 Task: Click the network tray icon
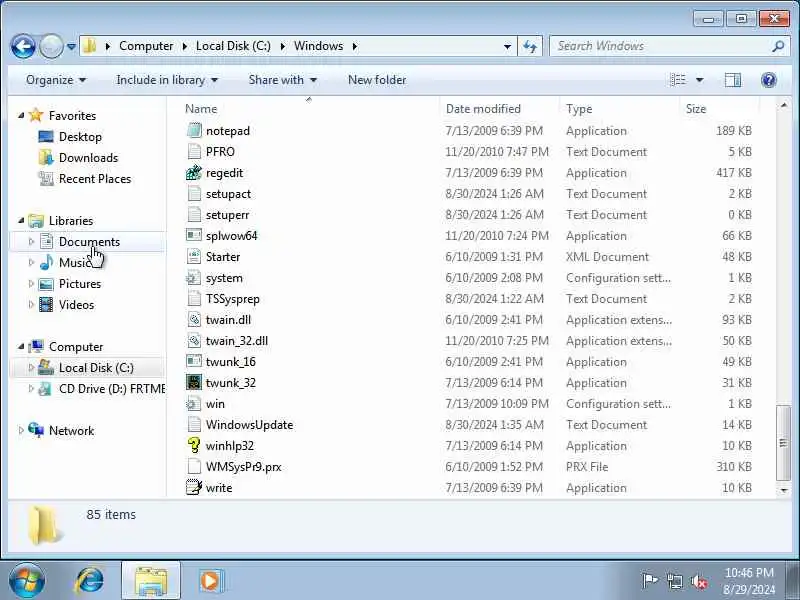674,581
